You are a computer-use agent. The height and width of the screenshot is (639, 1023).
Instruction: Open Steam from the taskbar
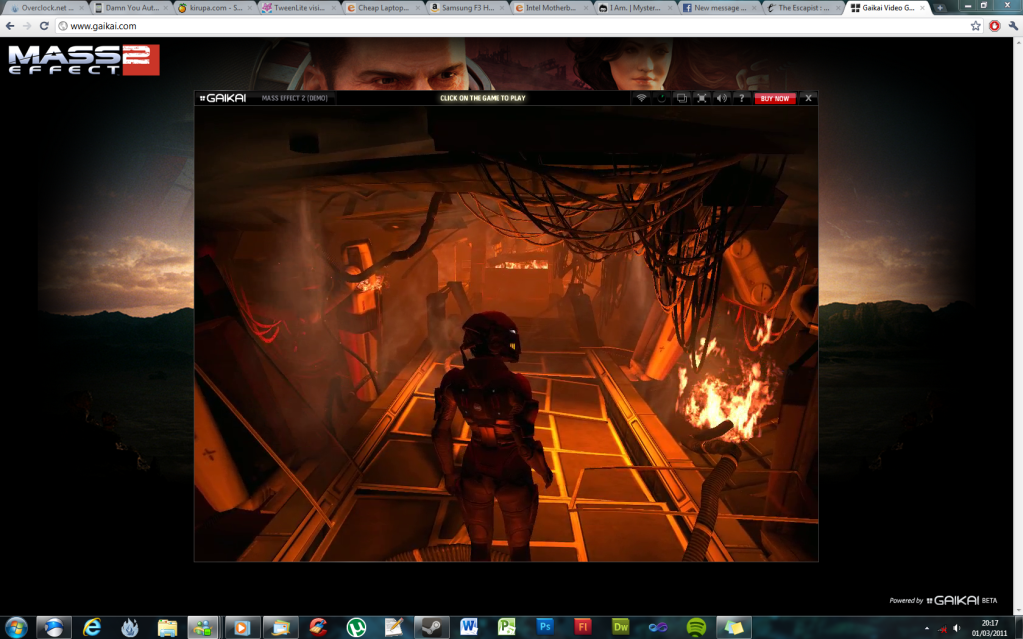click(431, 627)
